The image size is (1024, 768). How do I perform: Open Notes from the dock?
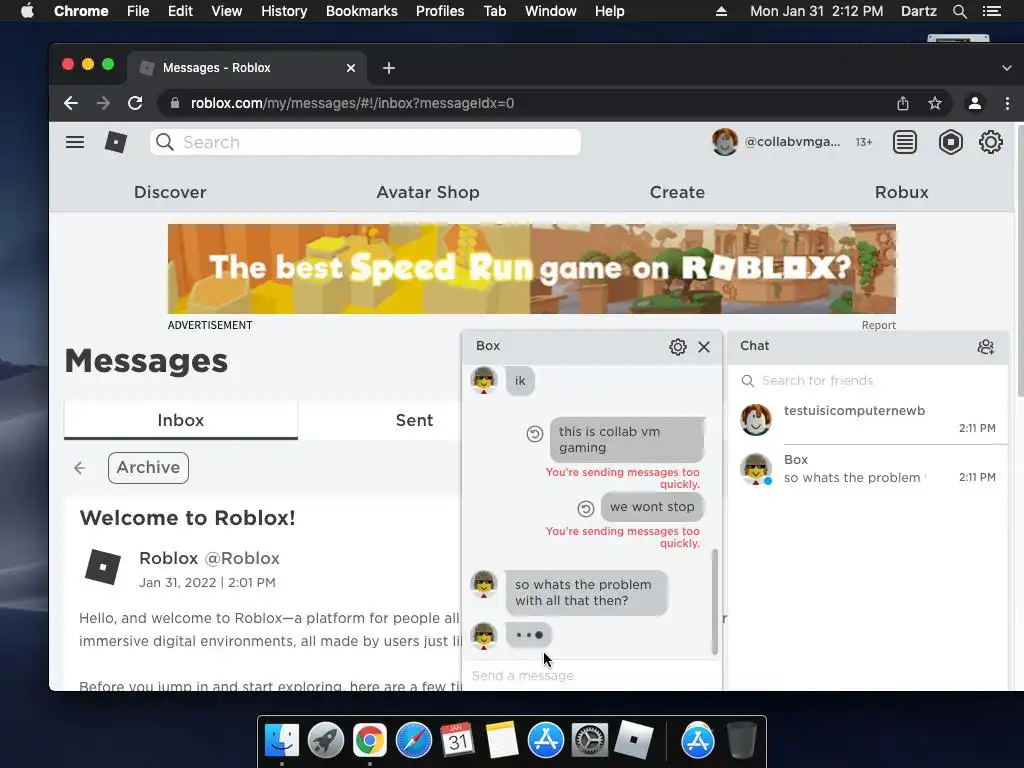pyautogui.click(x=502, y=740)
